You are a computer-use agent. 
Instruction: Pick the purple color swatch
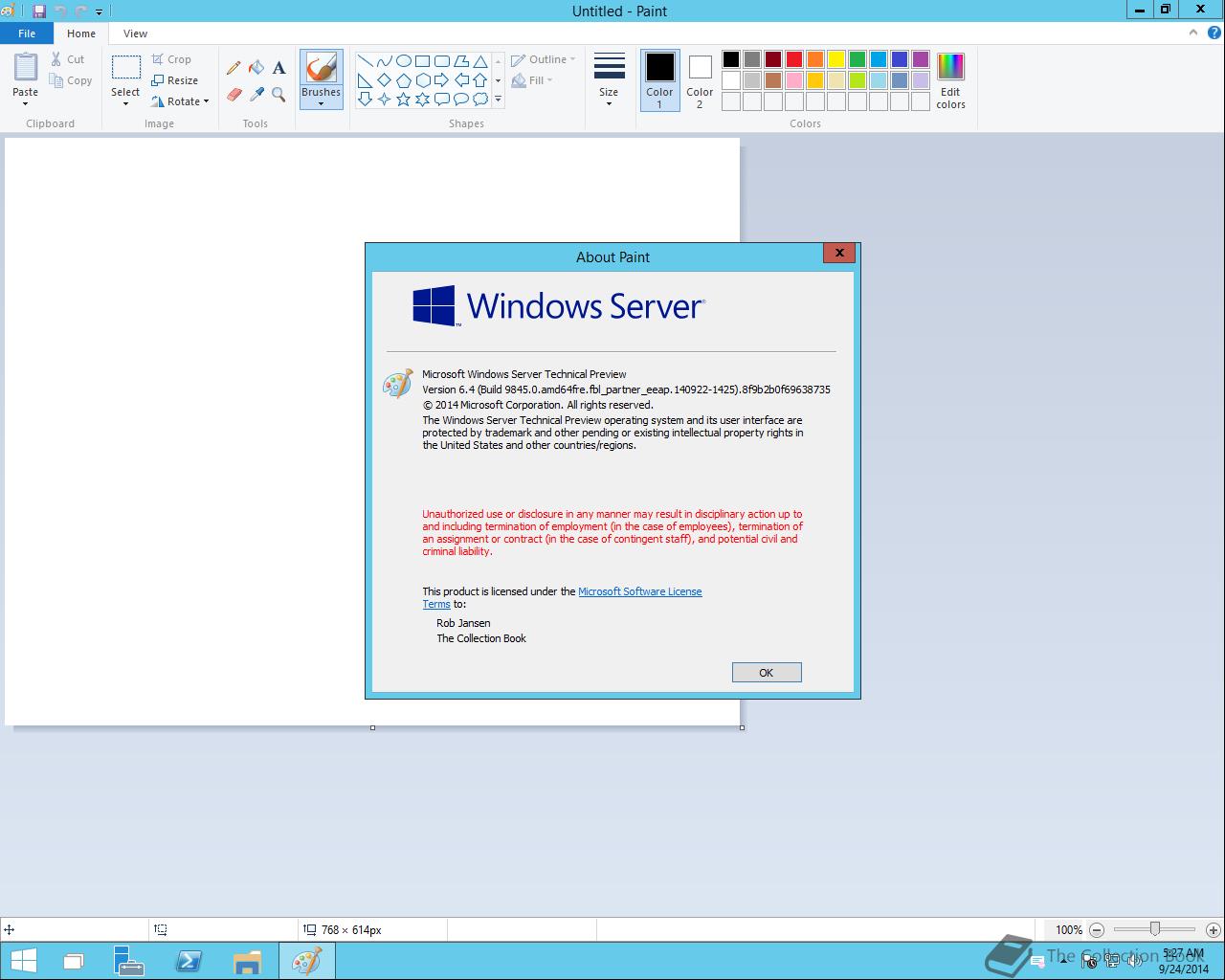[921, 59]
